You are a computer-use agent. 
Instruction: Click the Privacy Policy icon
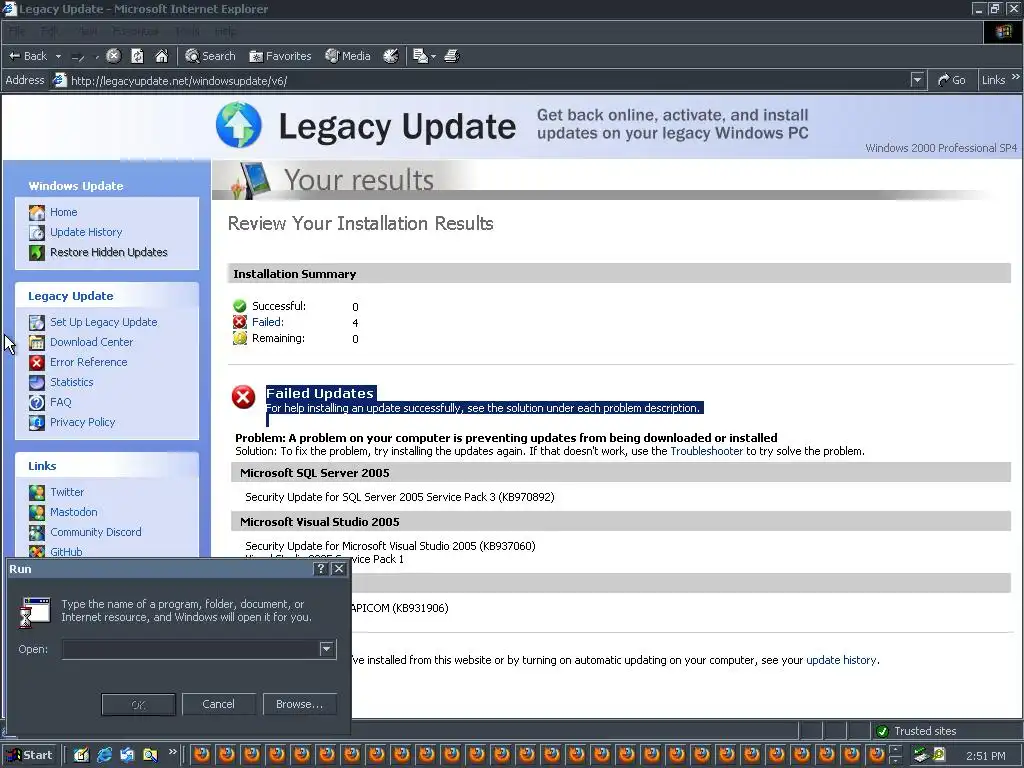tap(37, 423)
